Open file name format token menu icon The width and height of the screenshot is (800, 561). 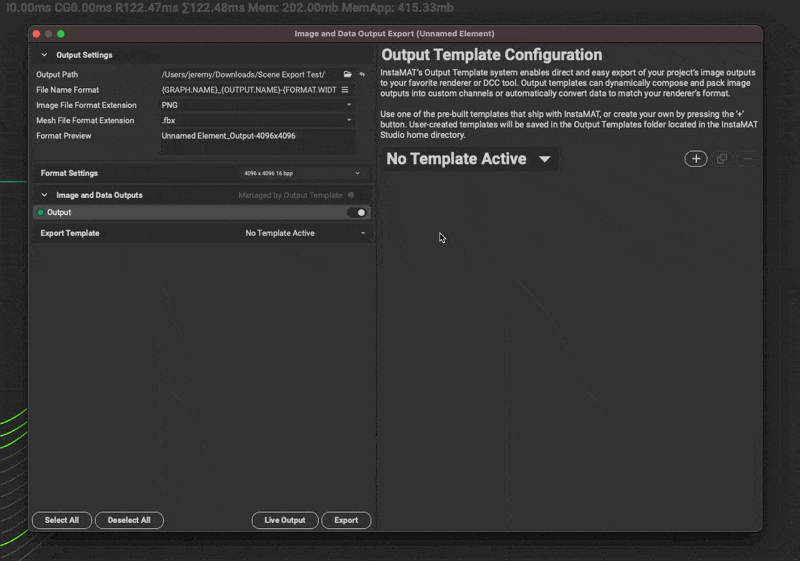click(x=345, y=90)
